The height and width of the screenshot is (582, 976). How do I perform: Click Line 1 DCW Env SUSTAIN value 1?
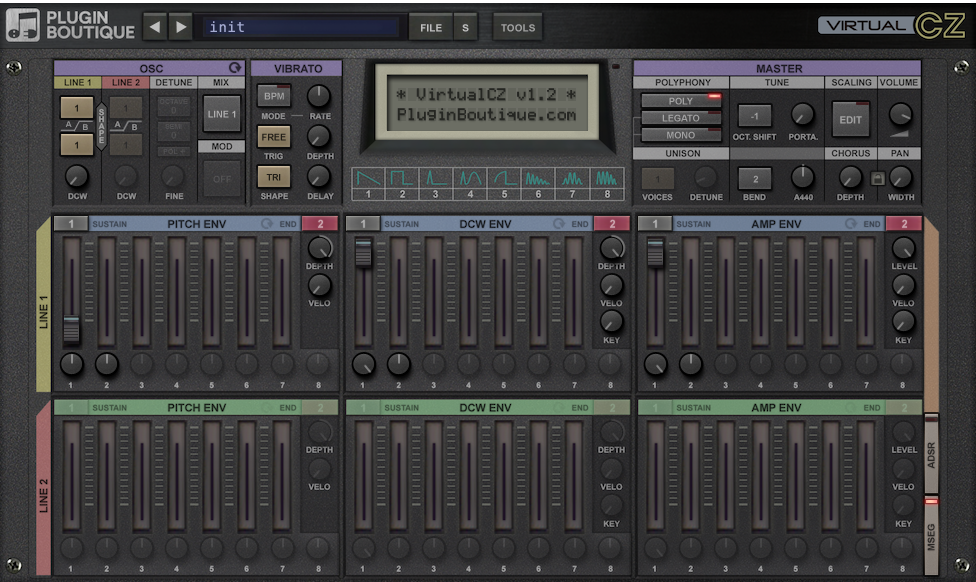363,223
